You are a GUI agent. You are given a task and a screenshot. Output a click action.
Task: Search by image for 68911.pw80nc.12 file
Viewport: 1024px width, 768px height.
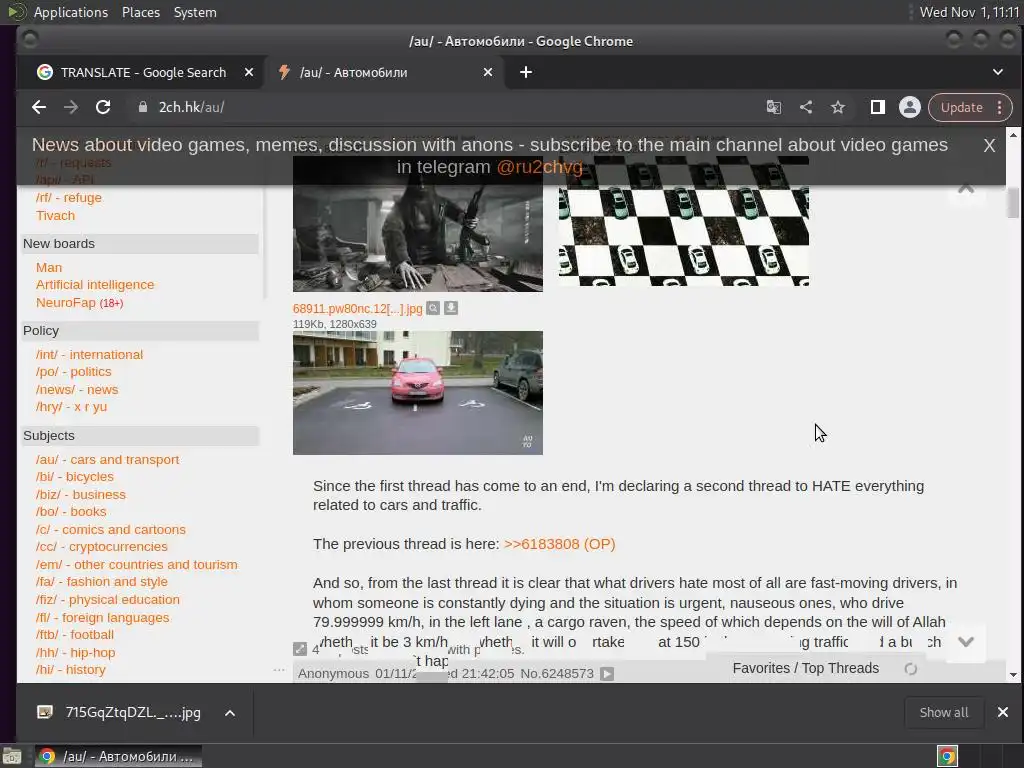coord(433,308)
